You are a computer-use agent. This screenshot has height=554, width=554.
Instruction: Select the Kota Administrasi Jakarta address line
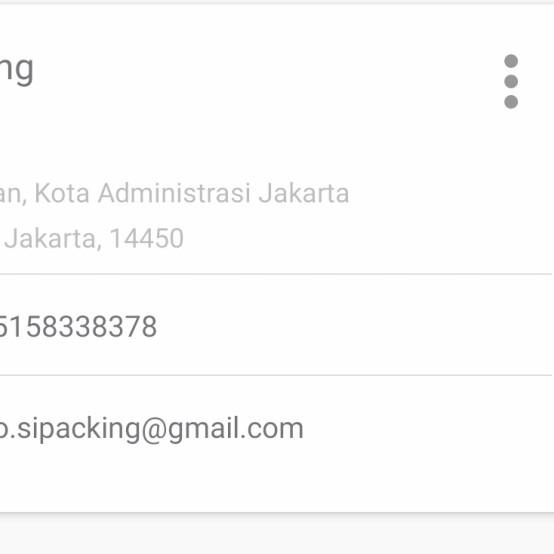(174, 193)
